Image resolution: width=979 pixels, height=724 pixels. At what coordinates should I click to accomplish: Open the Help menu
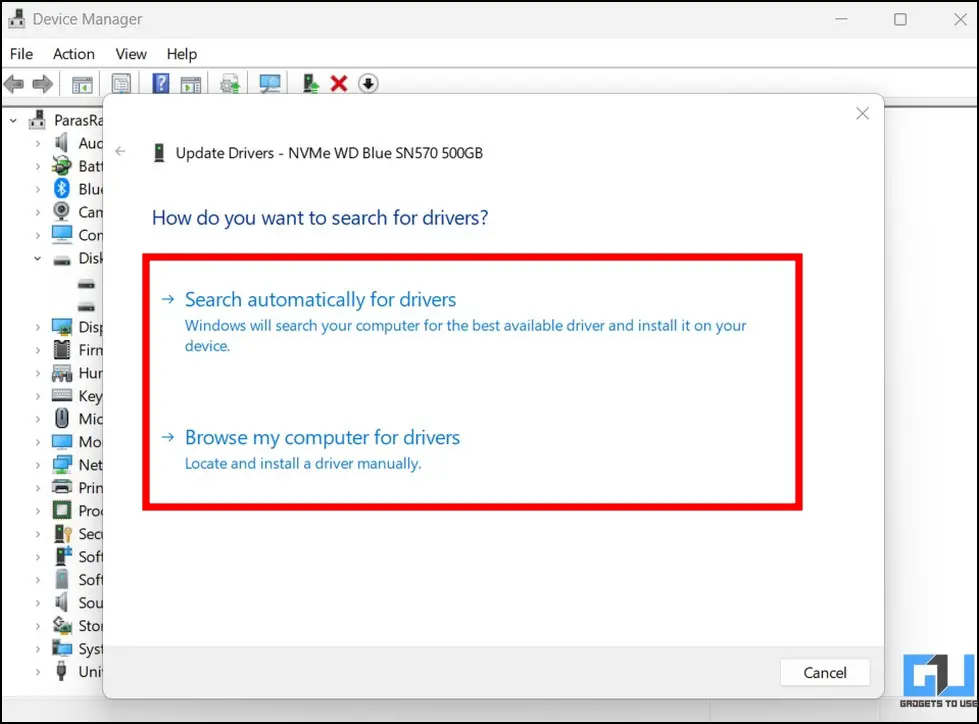coord(182,54)
